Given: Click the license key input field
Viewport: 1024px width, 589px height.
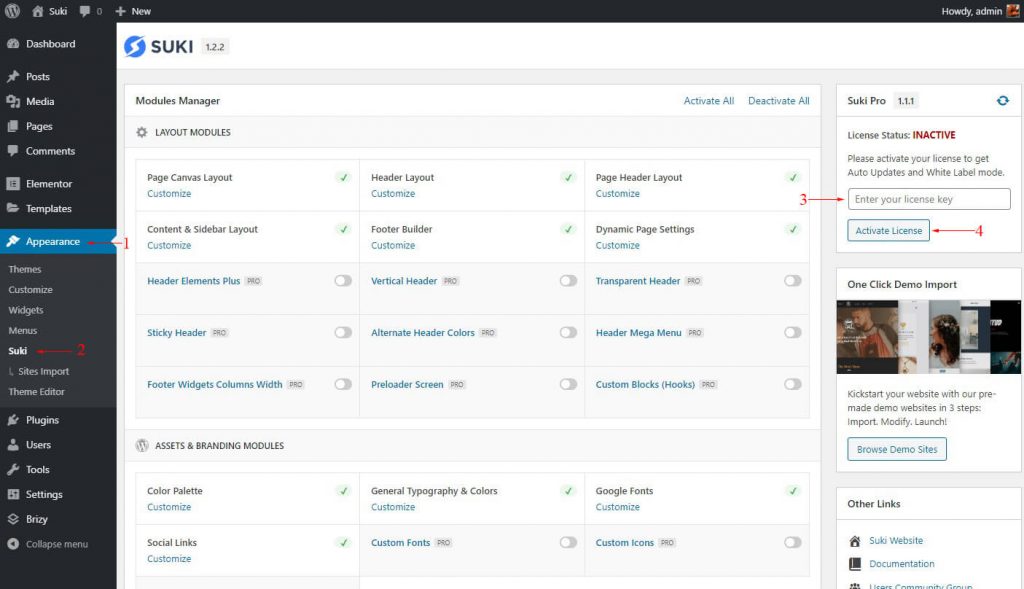Looking at the screenshot, I should coord(929,199).
